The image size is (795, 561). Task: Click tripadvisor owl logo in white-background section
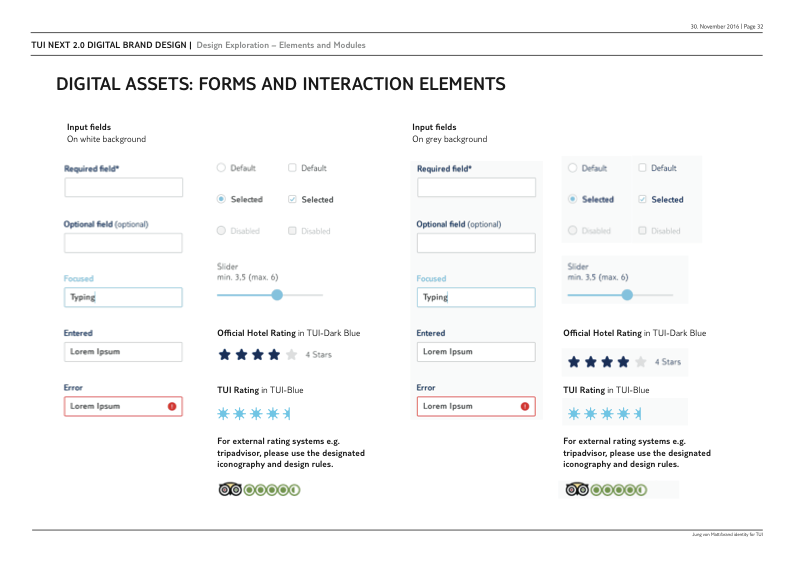click(231, 489)
